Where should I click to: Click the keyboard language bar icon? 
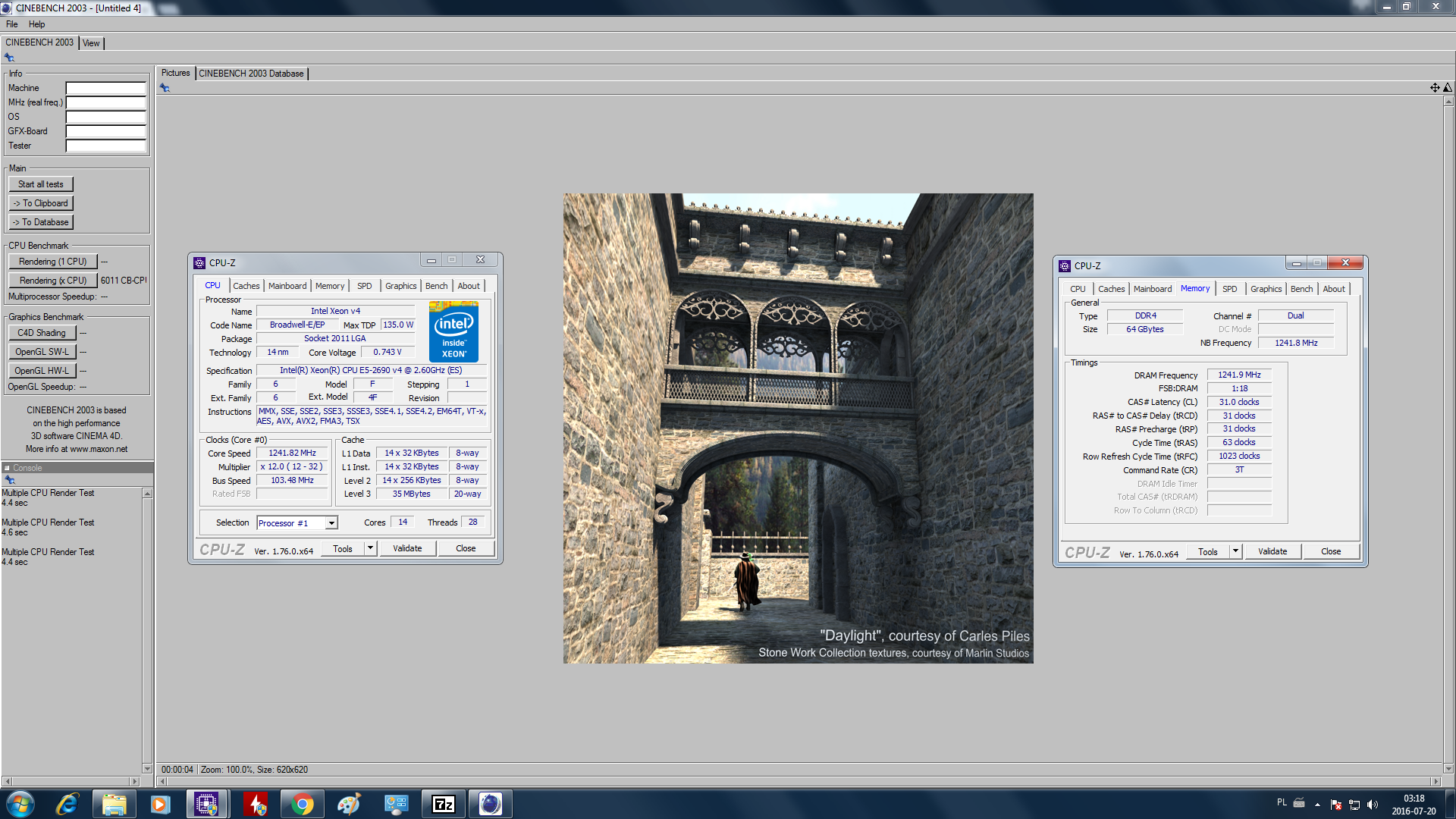click(x=1299, y=802)
